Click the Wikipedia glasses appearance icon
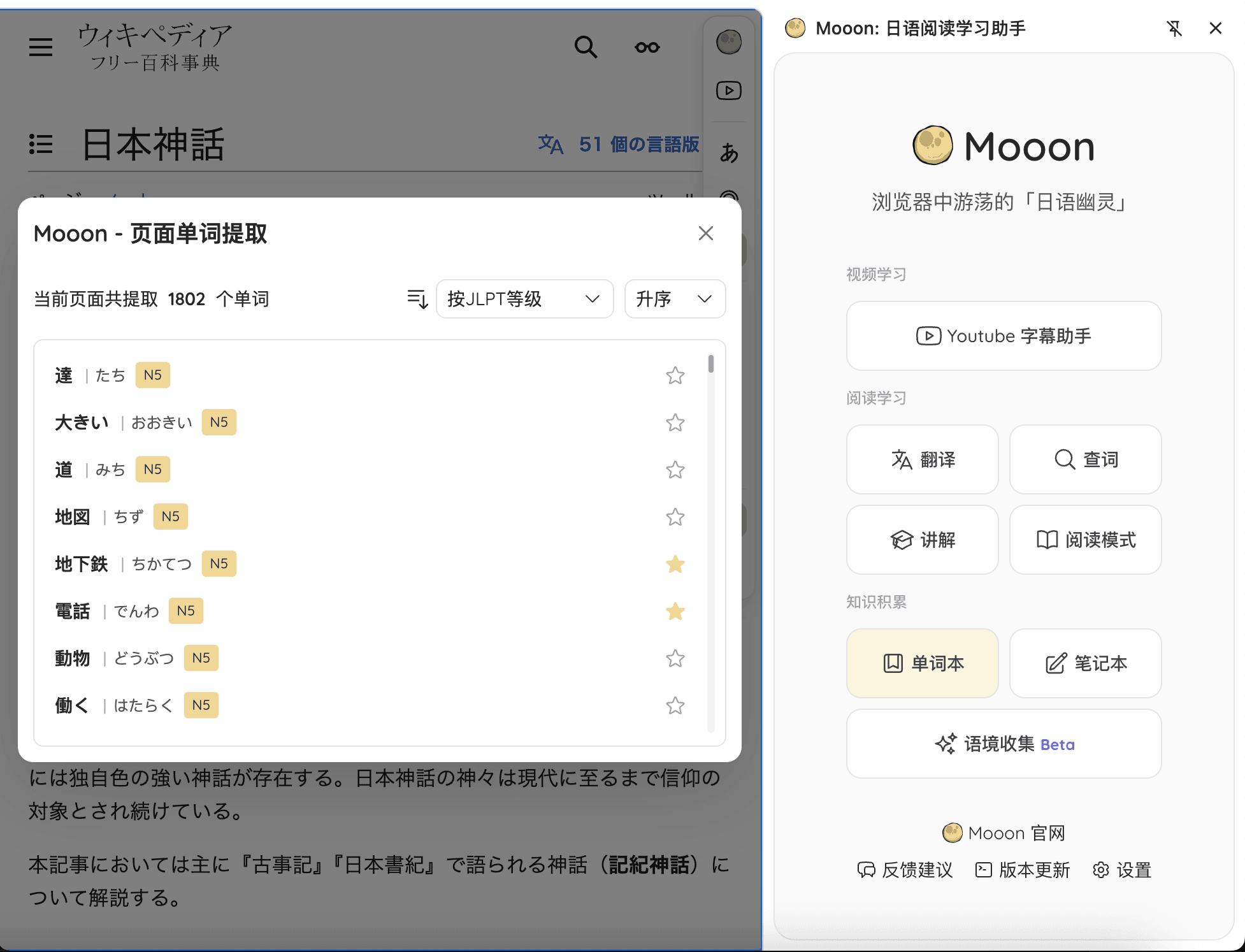The image size is (1245, 952). pyautogui.click(x=647, y=47)
